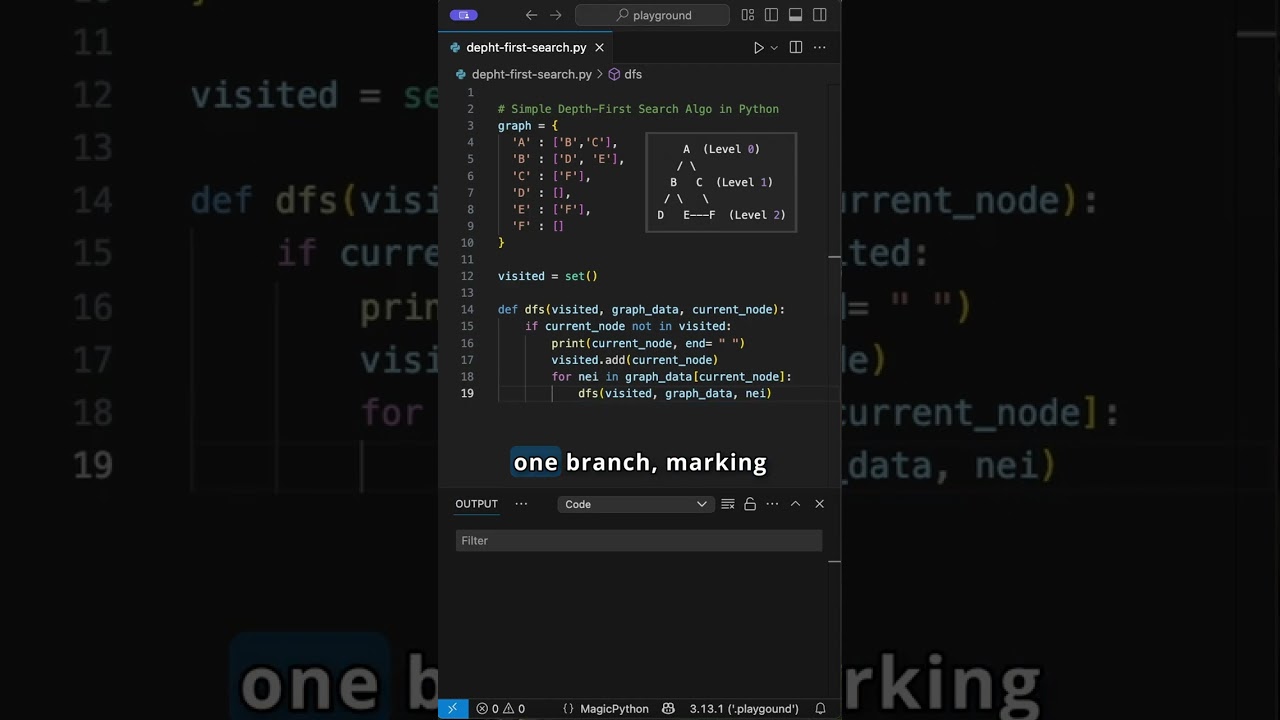Run the Python file with play button
The image size is (1280, 720).
(x=758, y=47)
